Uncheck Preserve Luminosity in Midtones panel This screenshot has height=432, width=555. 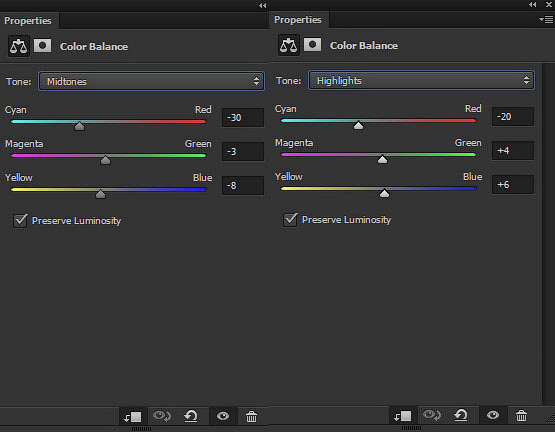[21, 221]
